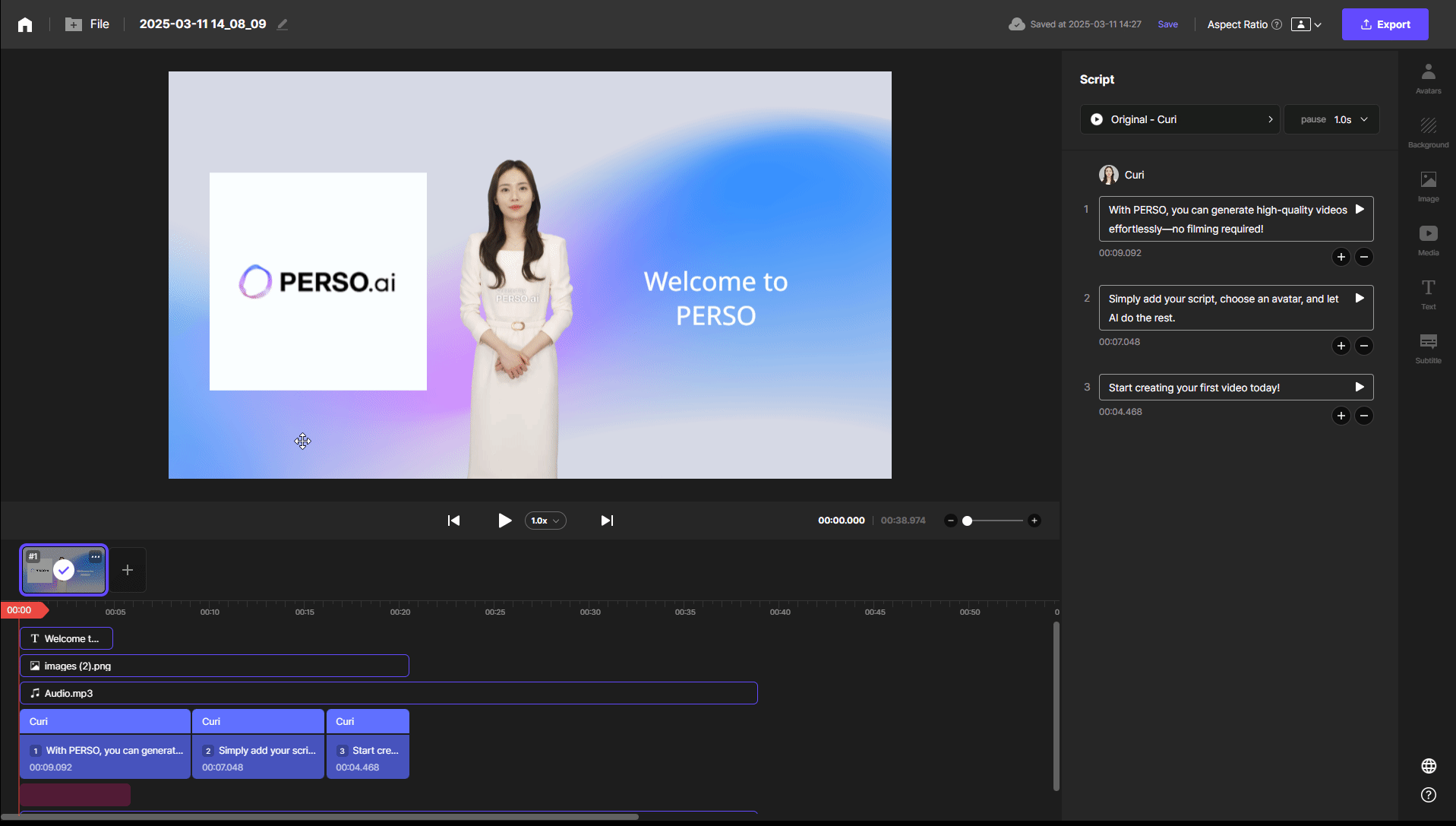Go to the home icon
This screenshot has width=1456, height=826.
pos(25,24)
